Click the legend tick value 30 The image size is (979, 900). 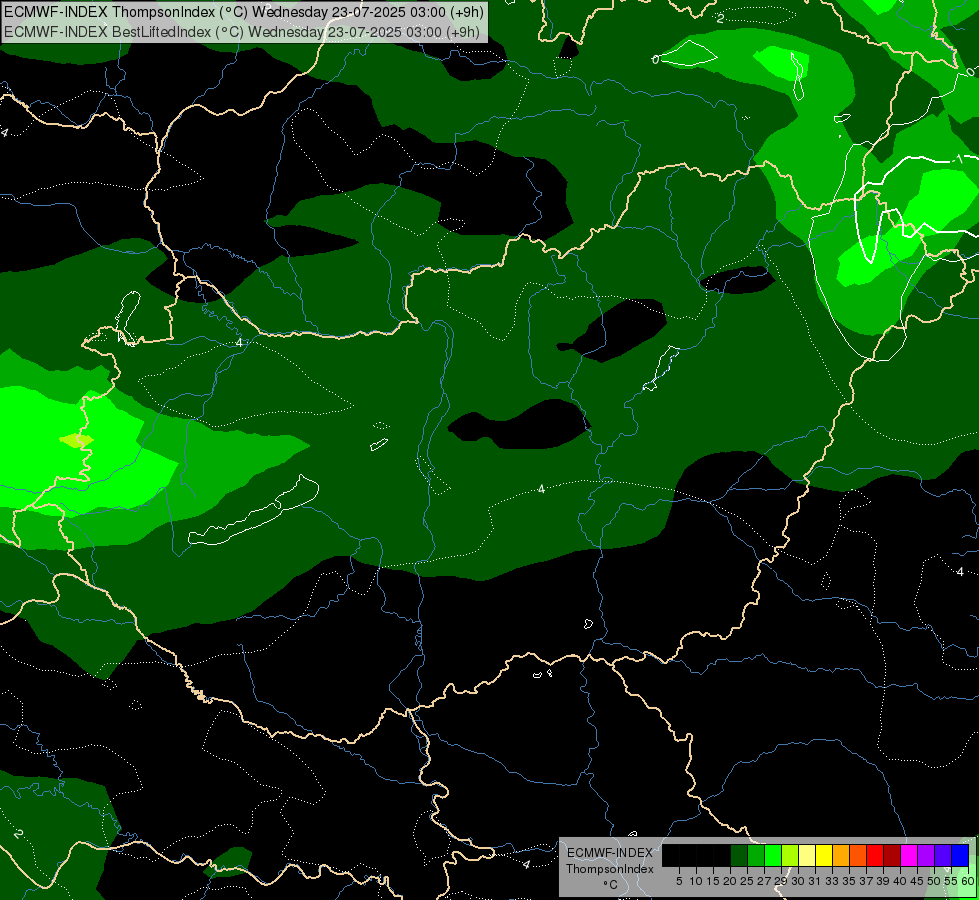pyautogui.click(x=798, y=881)
